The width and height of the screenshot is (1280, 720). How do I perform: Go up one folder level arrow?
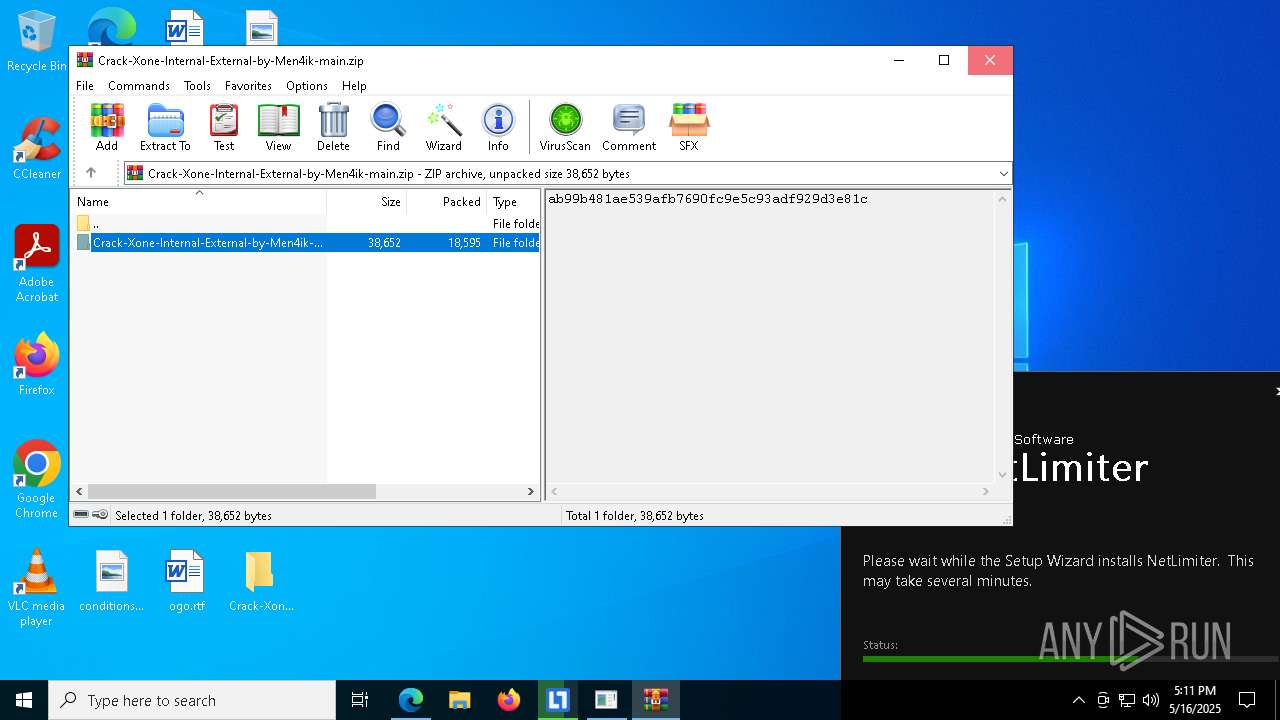pyautogui.click(x=91, y=173)
